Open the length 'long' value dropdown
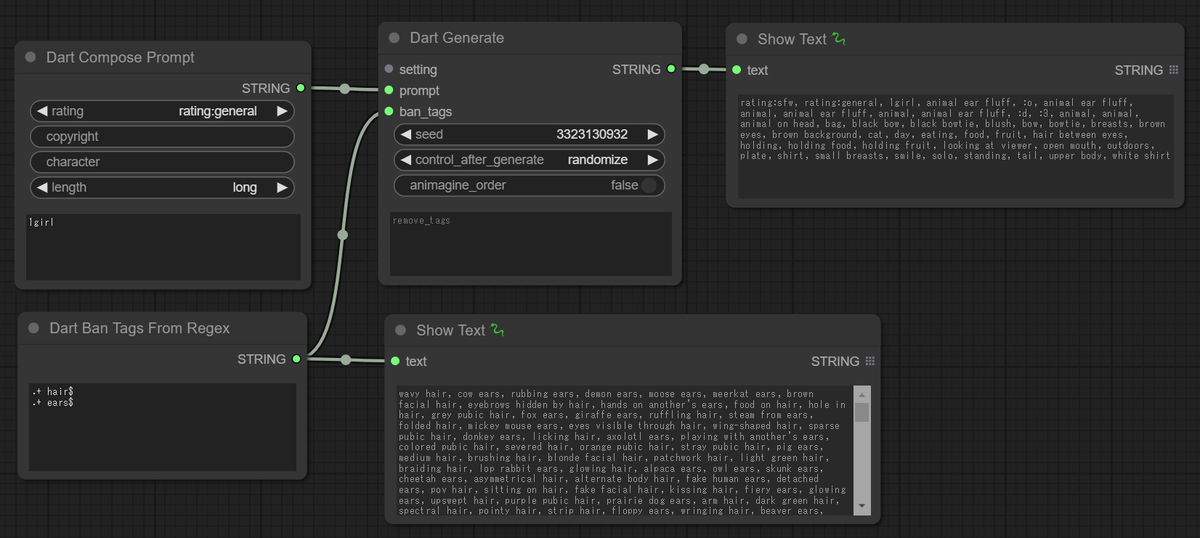The width and height of the screenshot is (1200, 538). 245,187
